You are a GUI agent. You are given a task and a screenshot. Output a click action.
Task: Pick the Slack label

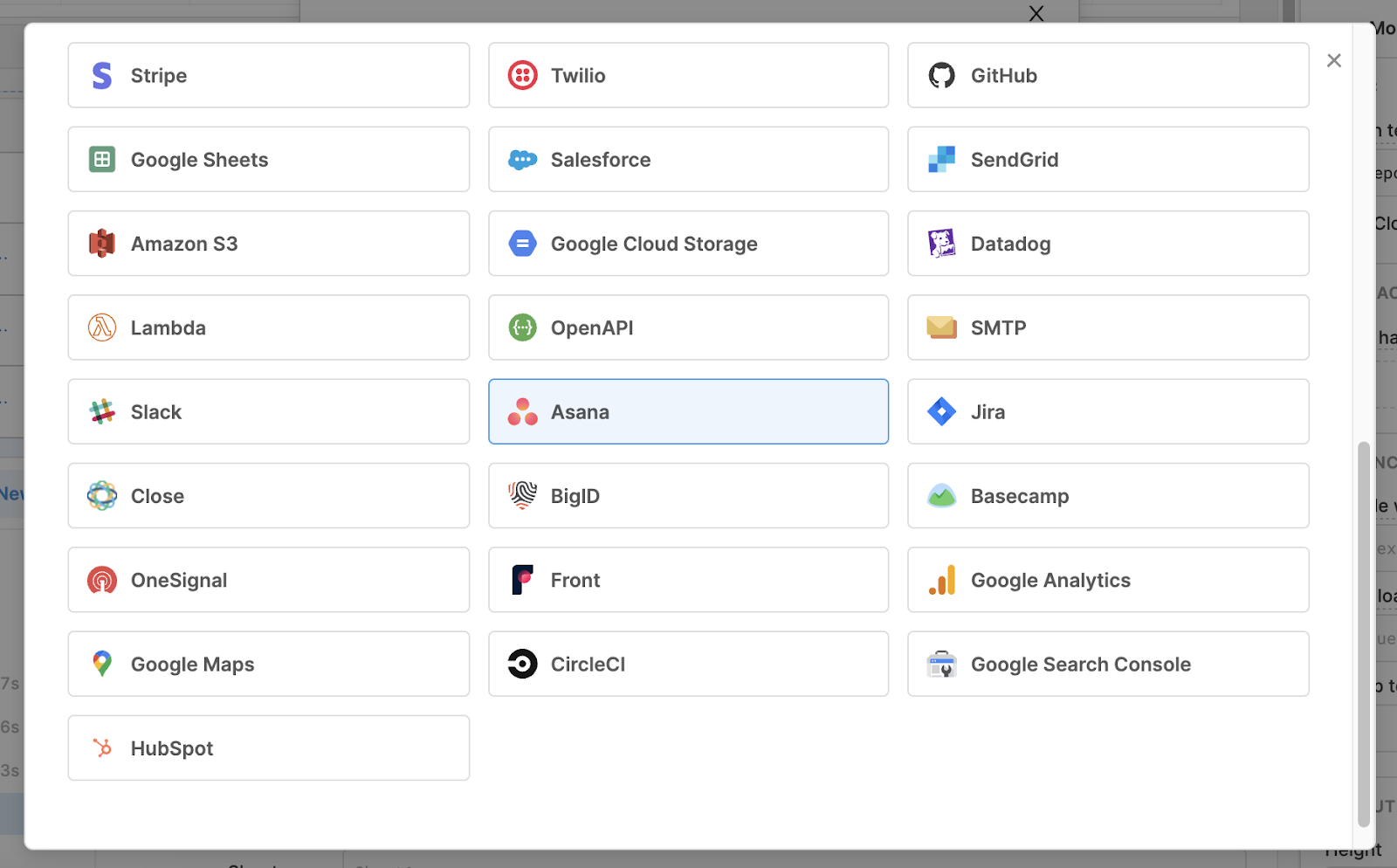[x=156, y=411]
